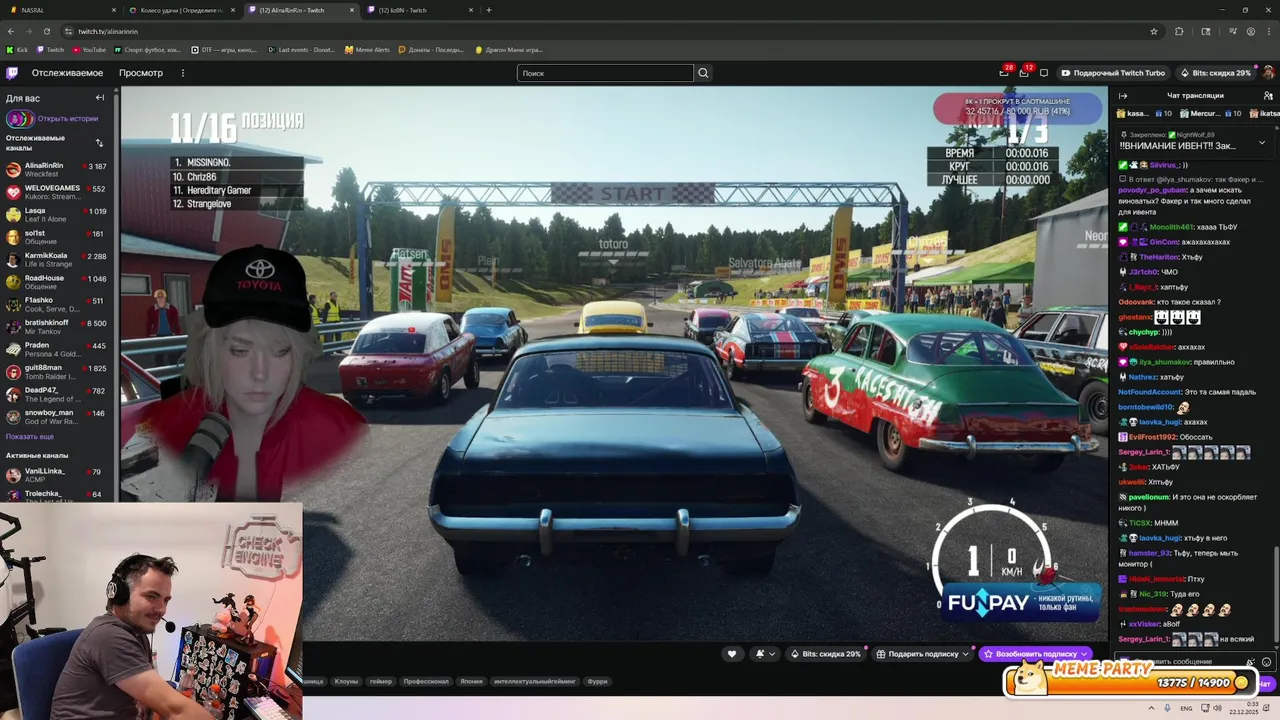Switch to Колесо удачи browser tab
The height and width of the screenshot is (720, 1280).
click(x=184, y=10)
